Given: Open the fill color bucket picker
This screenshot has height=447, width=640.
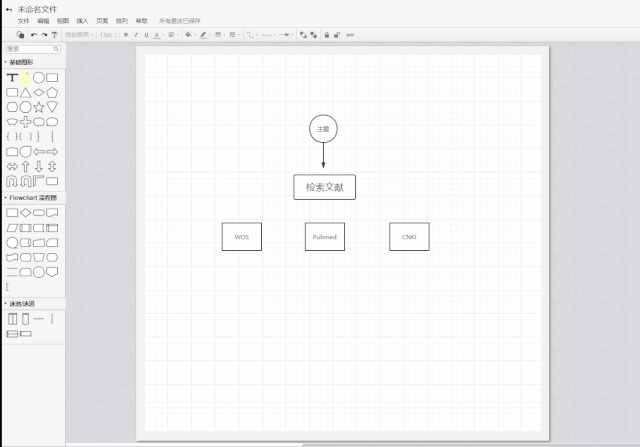Looking at the screenshot, I should [187, 34].
